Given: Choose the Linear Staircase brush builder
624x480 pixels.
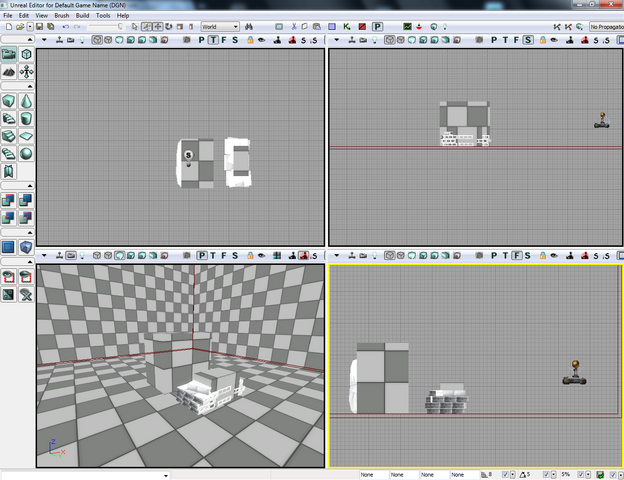Looking at the screenshot, I should coord(9,136).
